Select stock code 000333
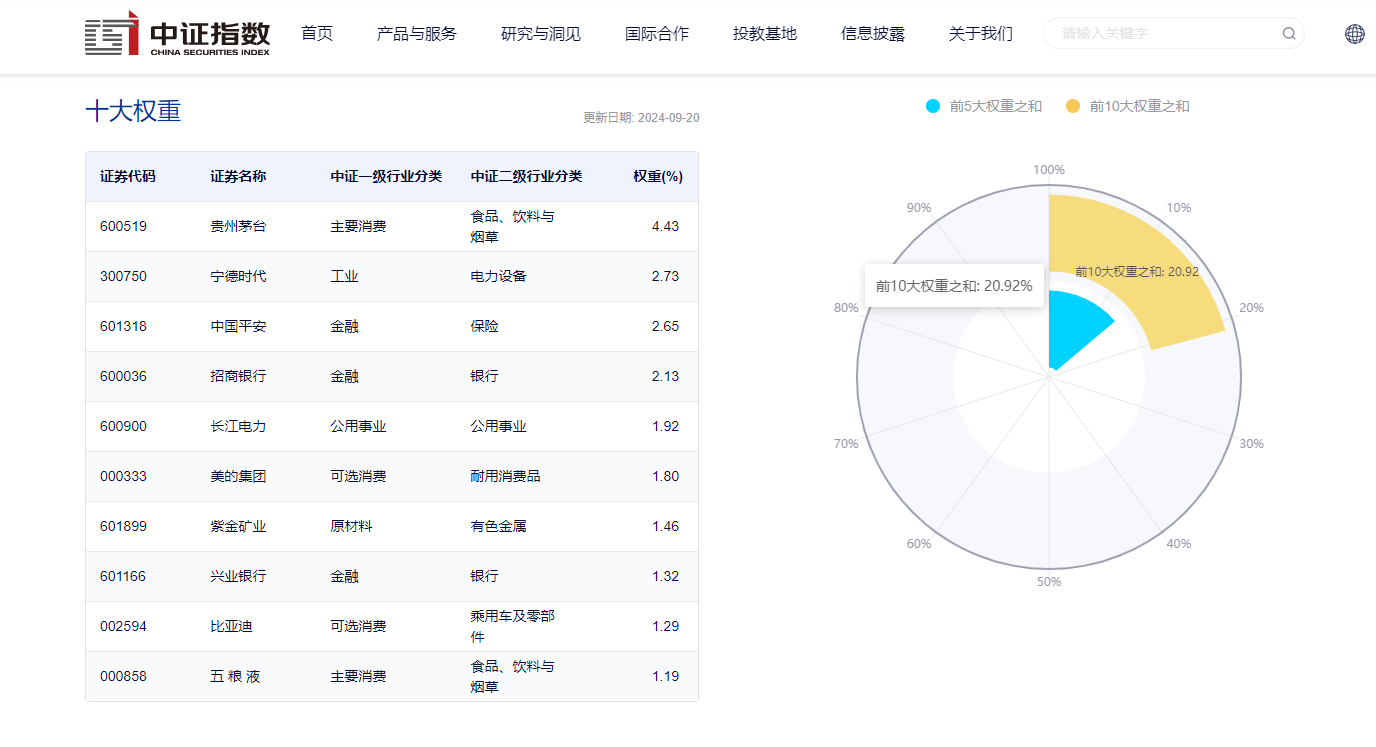 point(123,476)
